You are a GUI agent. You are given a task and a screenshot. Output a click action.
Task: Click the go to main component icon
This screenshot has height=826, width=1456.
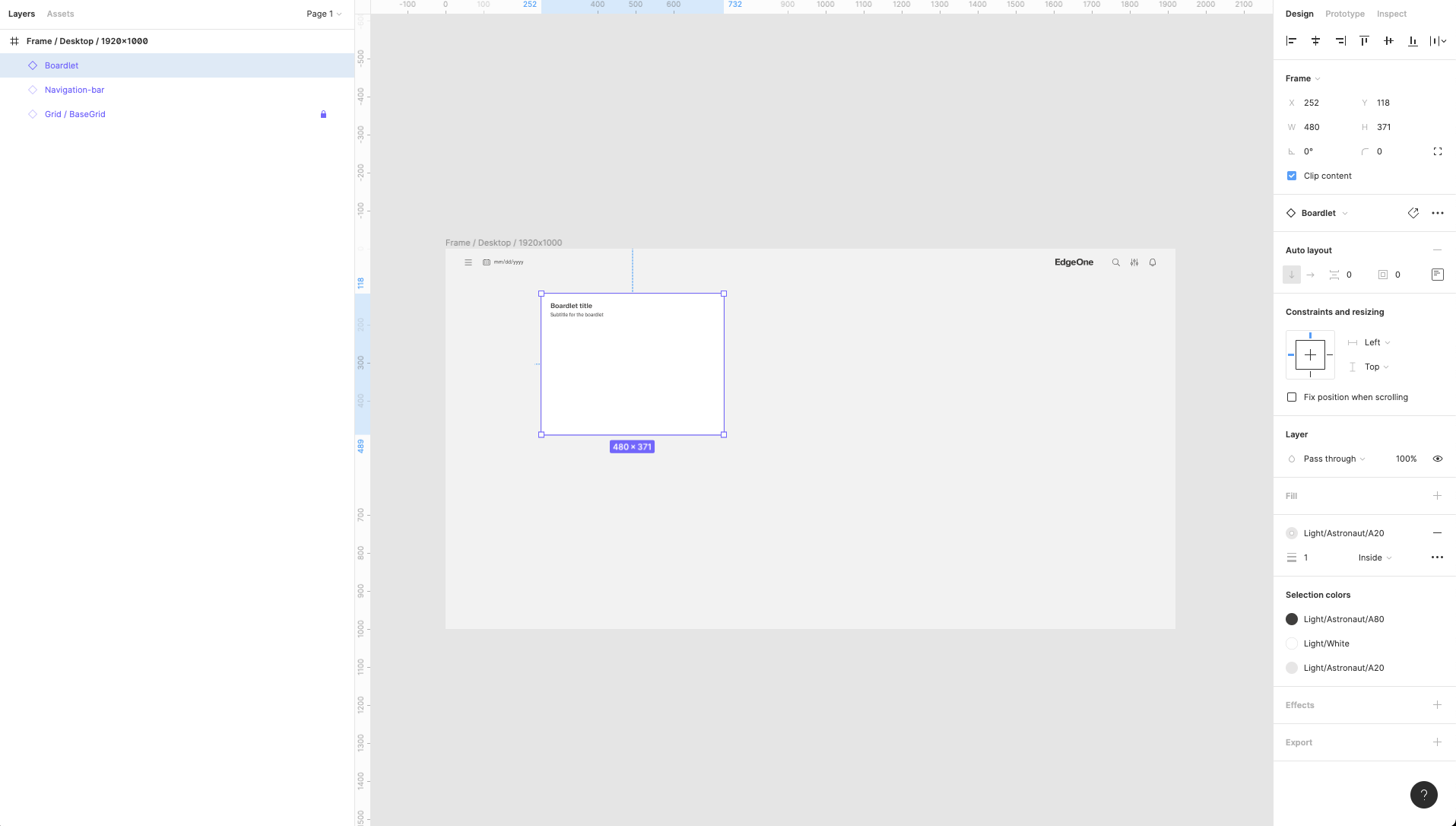(x=1413, y=213)
